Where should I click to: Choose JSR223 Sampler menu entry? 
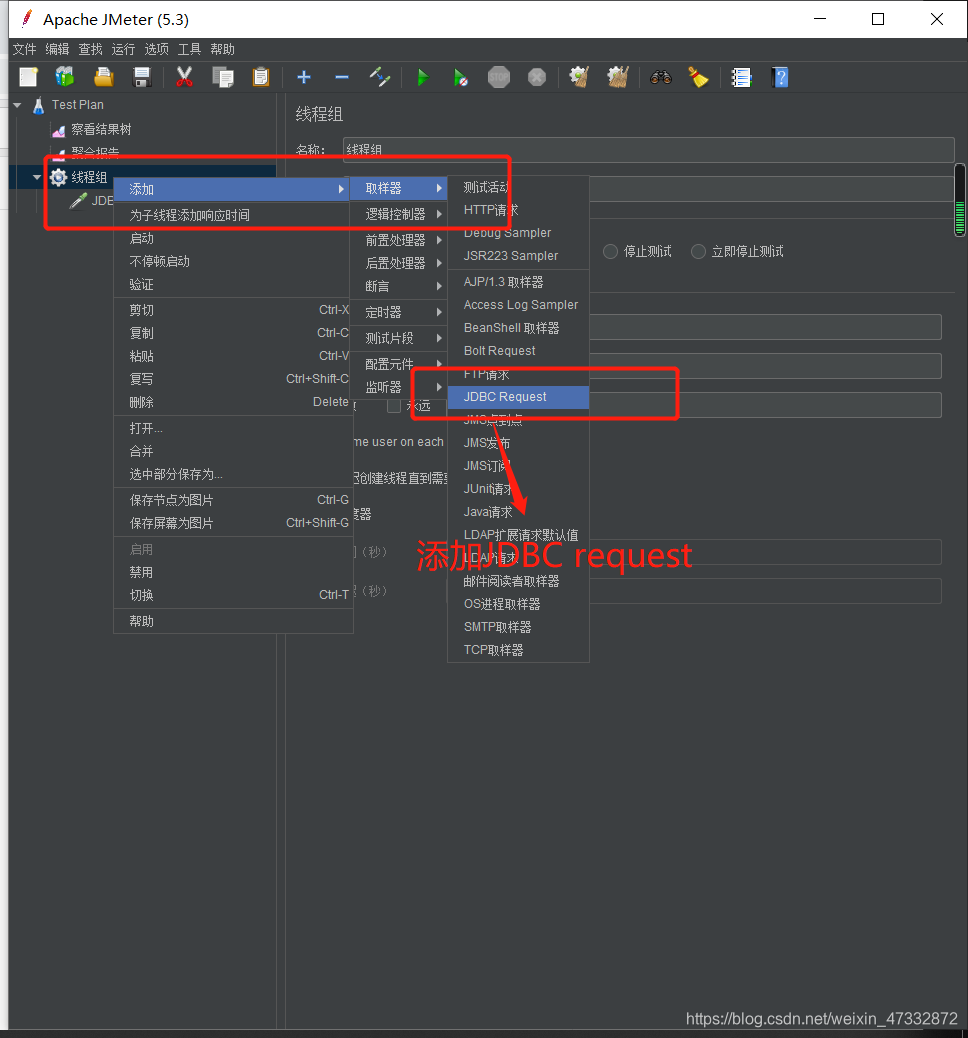click(x=518, y=256)
